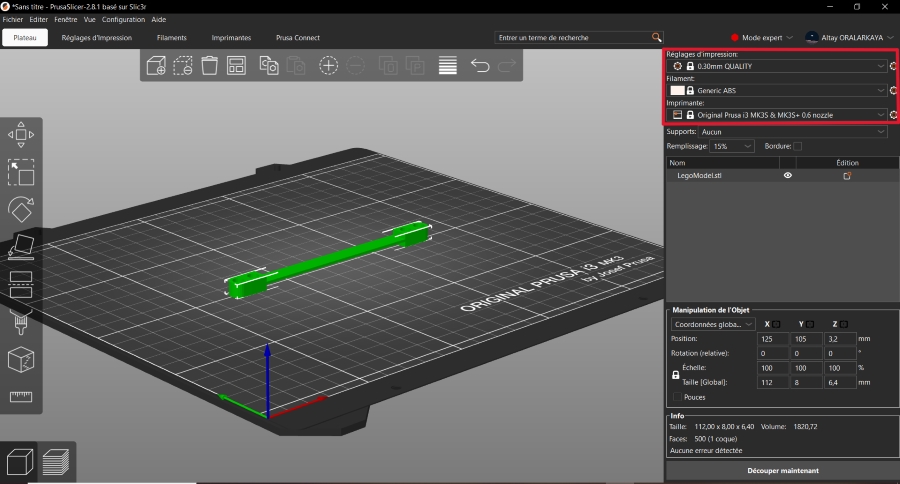
Task: Click the Add object cube icon
Action: click(x=156, y=65)
